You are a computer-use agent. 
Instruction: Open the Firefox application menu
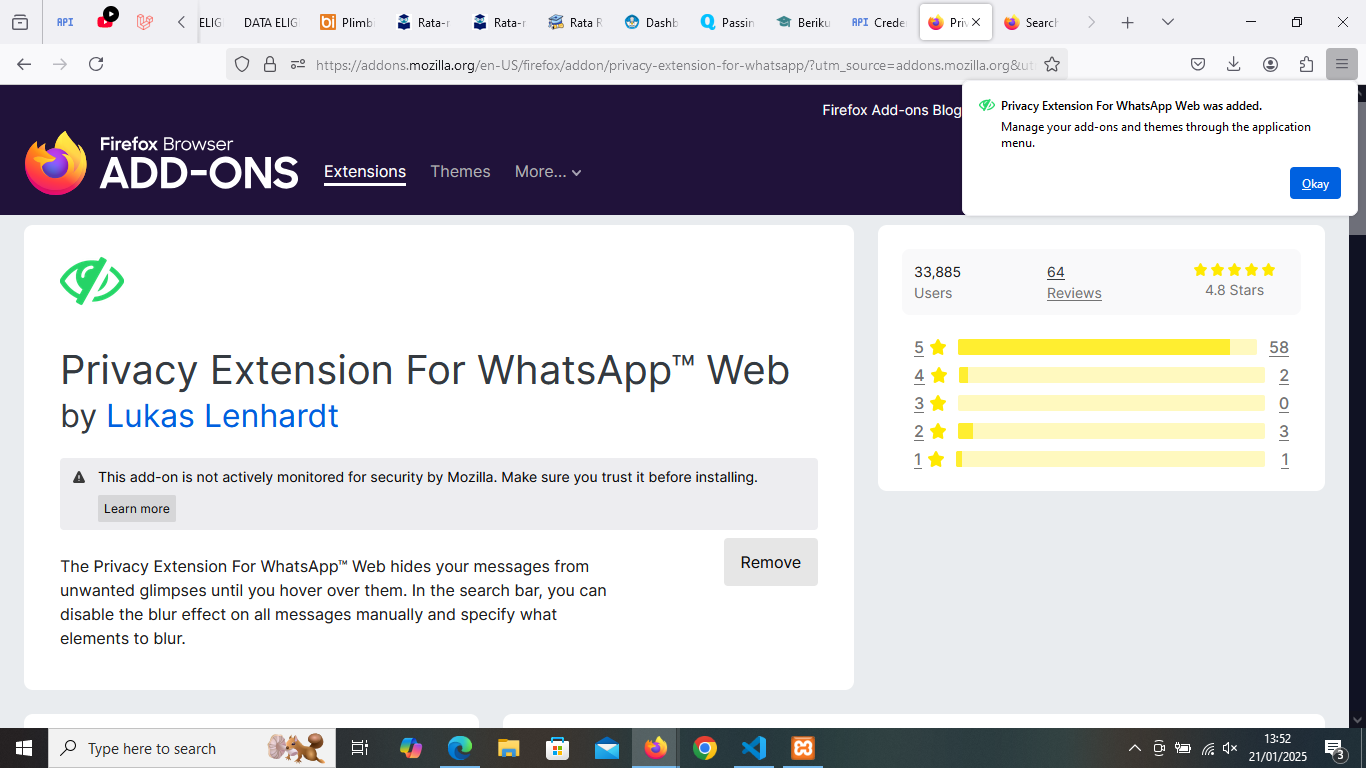pyautogui.click(x=1342, y=64)
